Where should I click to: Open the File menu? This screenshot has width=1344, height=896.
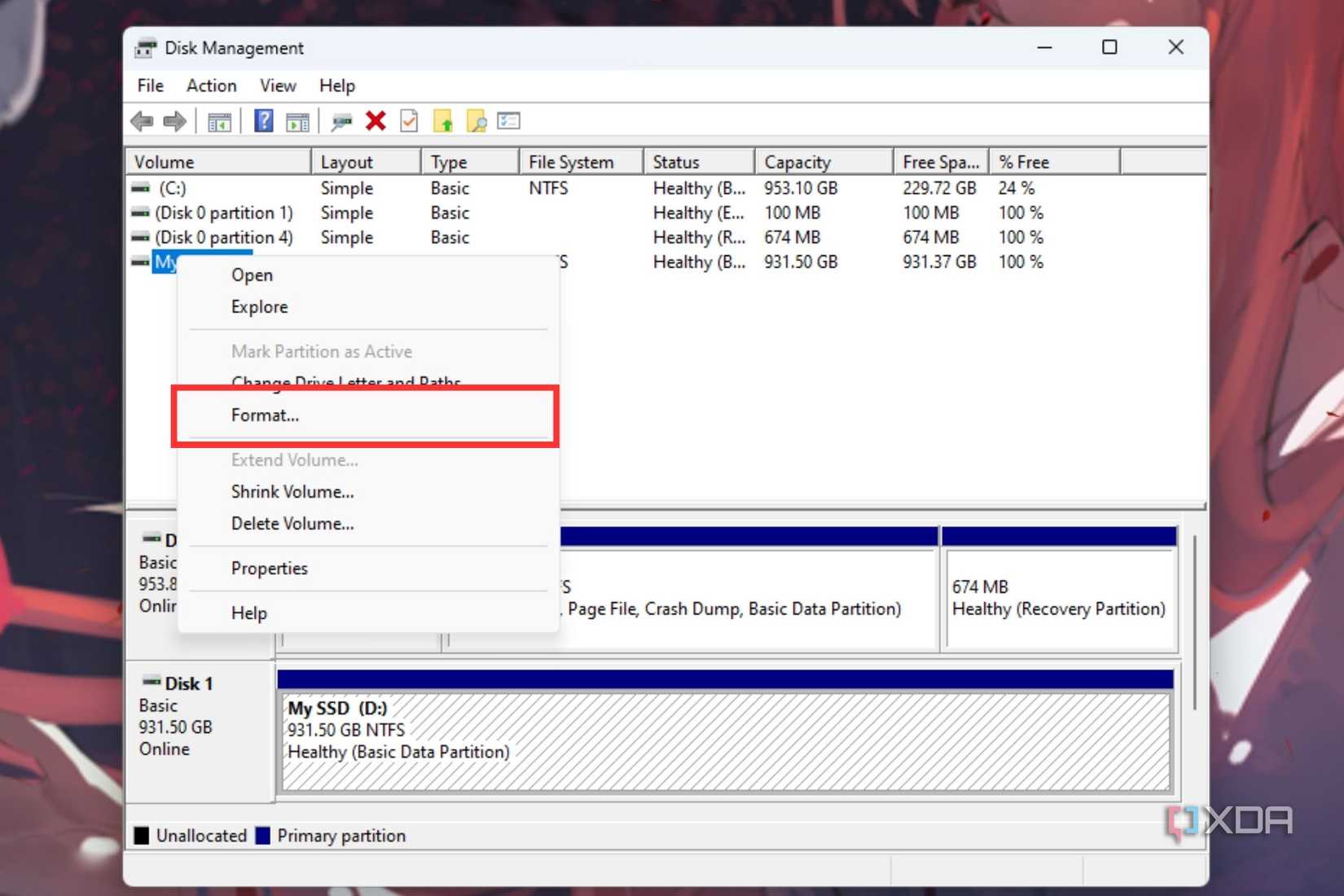click(x=150, y=86)
